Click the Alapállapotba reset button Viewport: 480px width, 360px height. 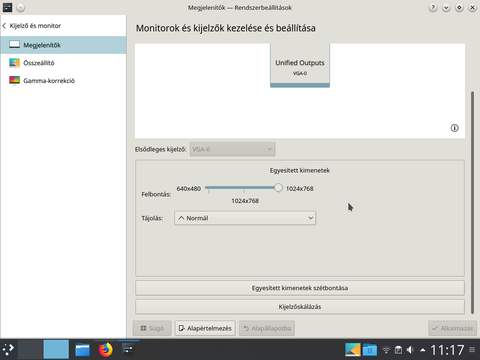[x=267, y=328]
